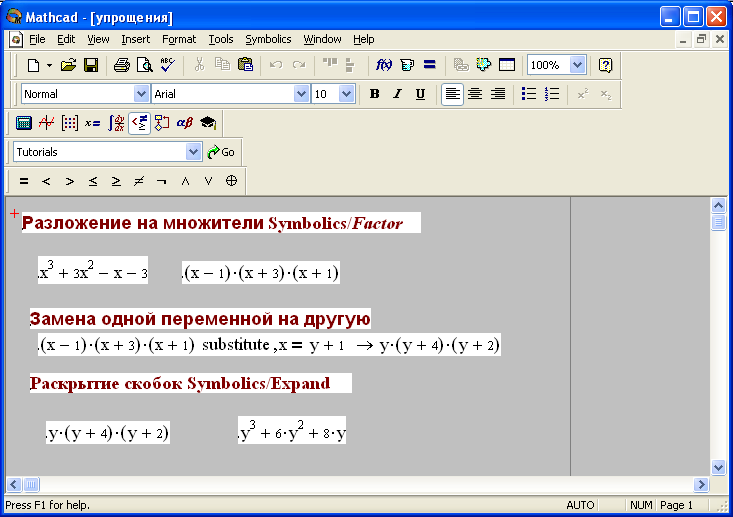
Task: Toggle Underline formatting
Action: coord(420,94)
